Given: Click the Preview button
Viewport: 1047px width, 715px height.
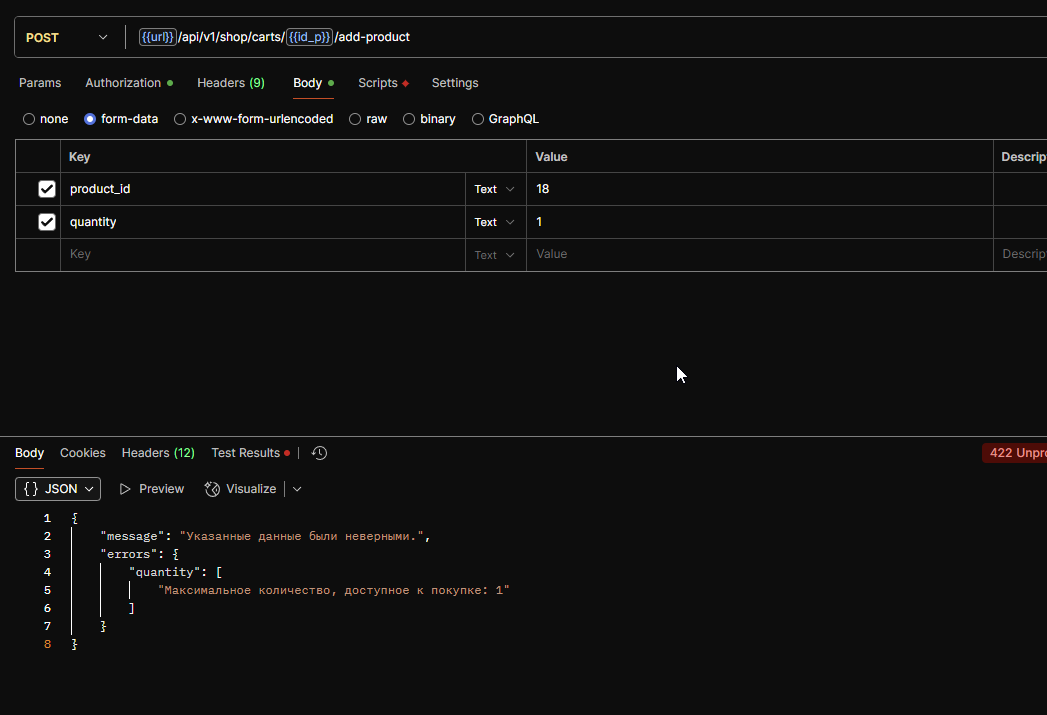Looking at the screenshot, I should pyautogui.click(x=152, y=489).
